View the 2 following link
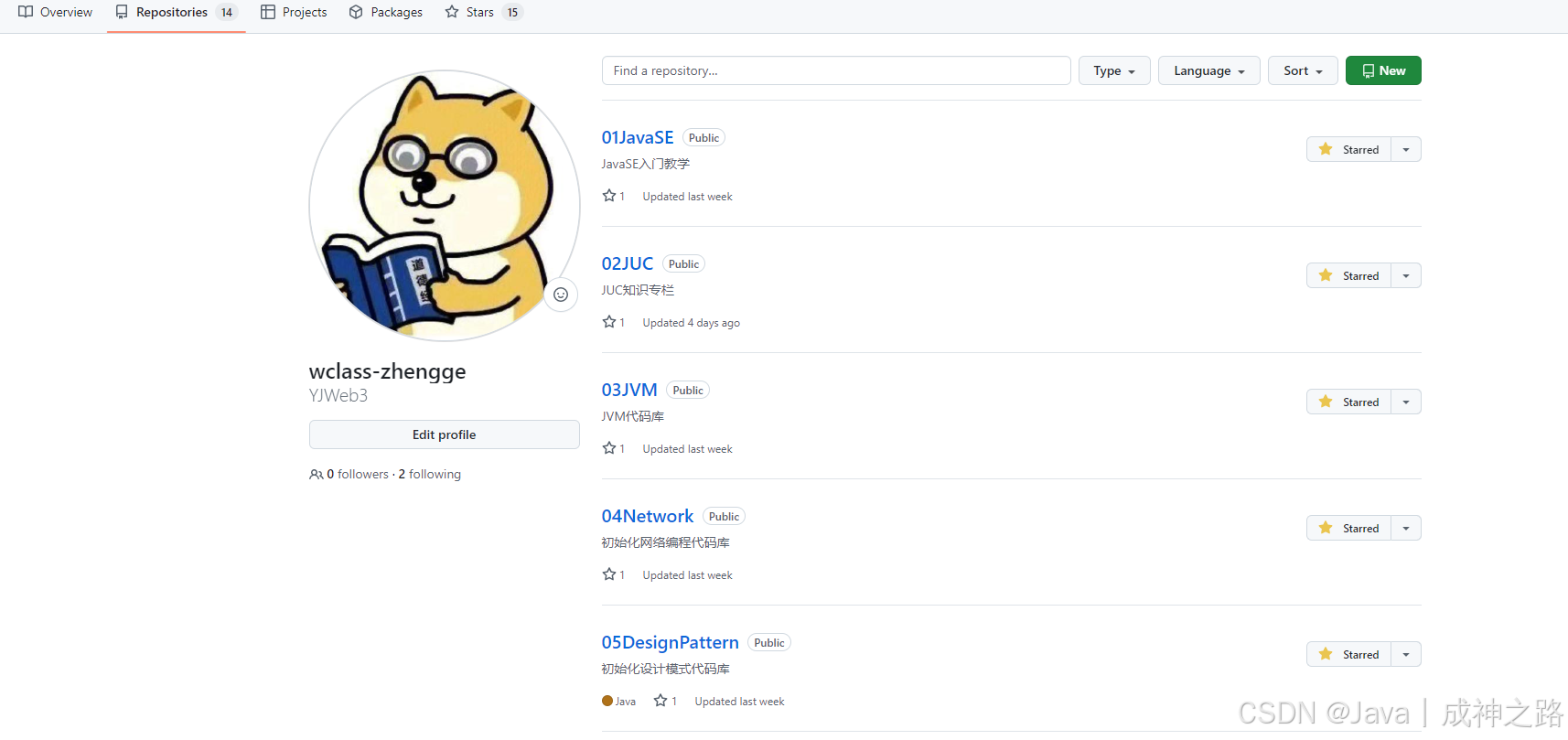Viewport: 1568px width, 740px height. click(430, 474)
